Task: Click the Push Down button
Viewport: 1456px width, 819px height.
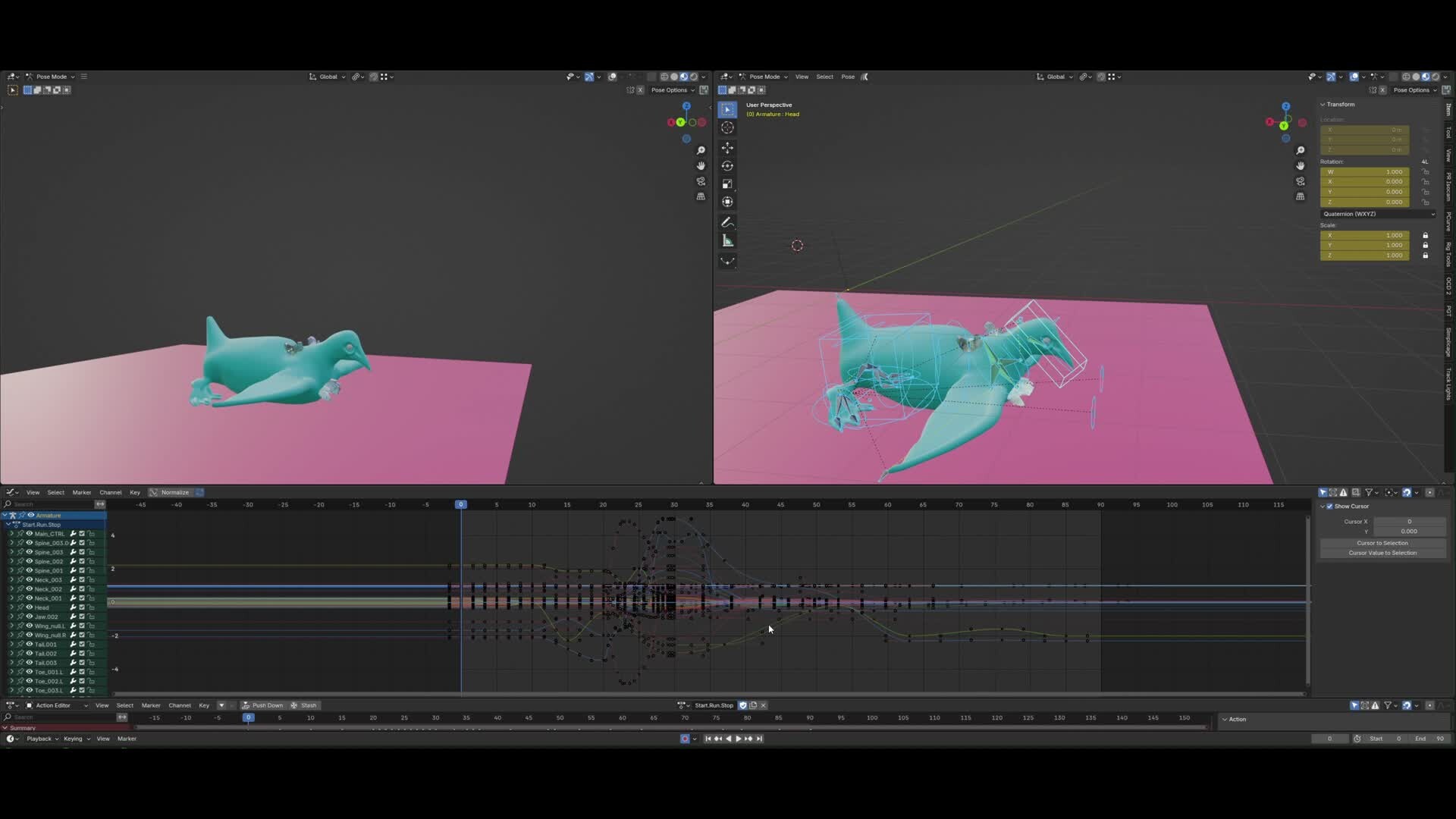Action: point(264,705)
